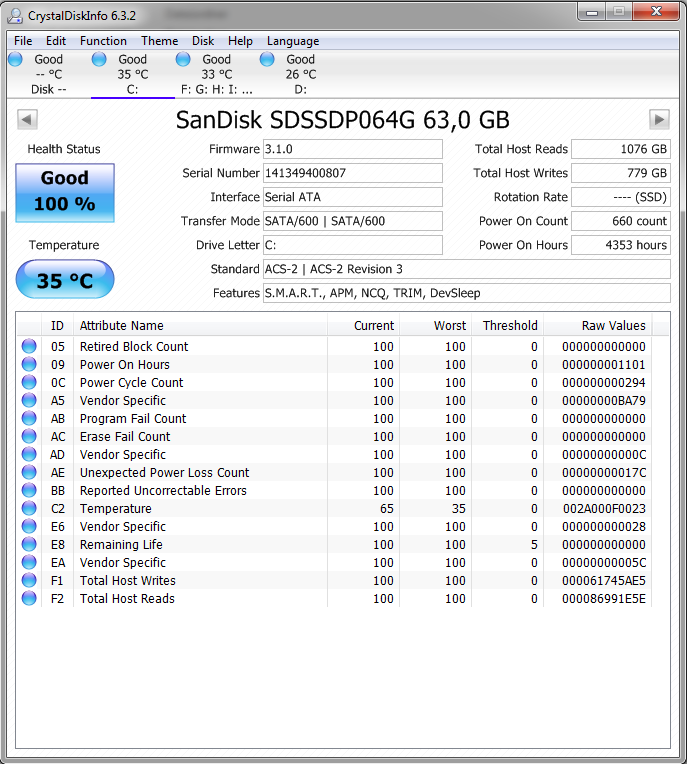
Task: Select the Unexpected Power Loss Count text
Action: point(165,473)
